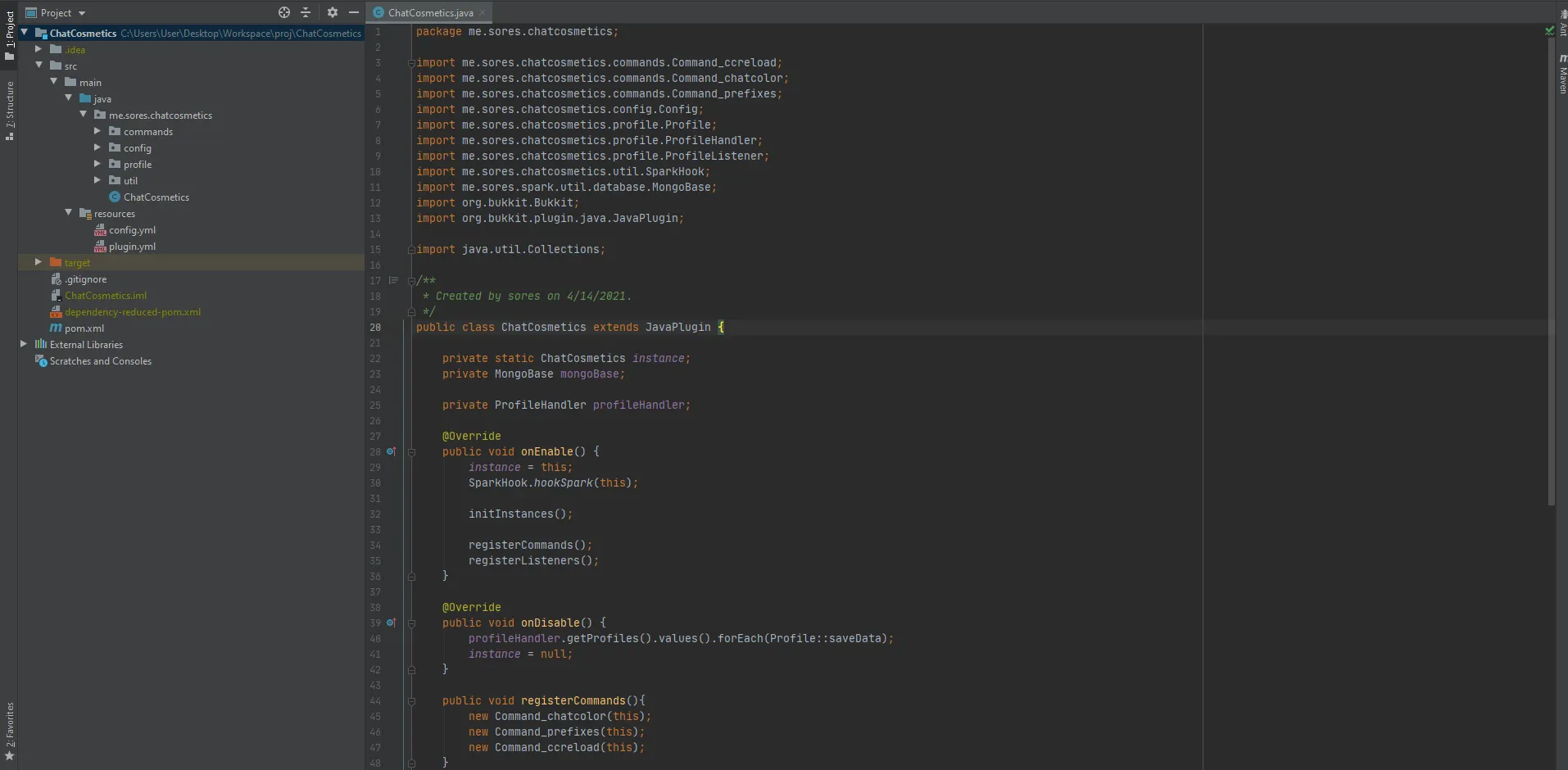Open the Maven tool window

click(1562, 75)
